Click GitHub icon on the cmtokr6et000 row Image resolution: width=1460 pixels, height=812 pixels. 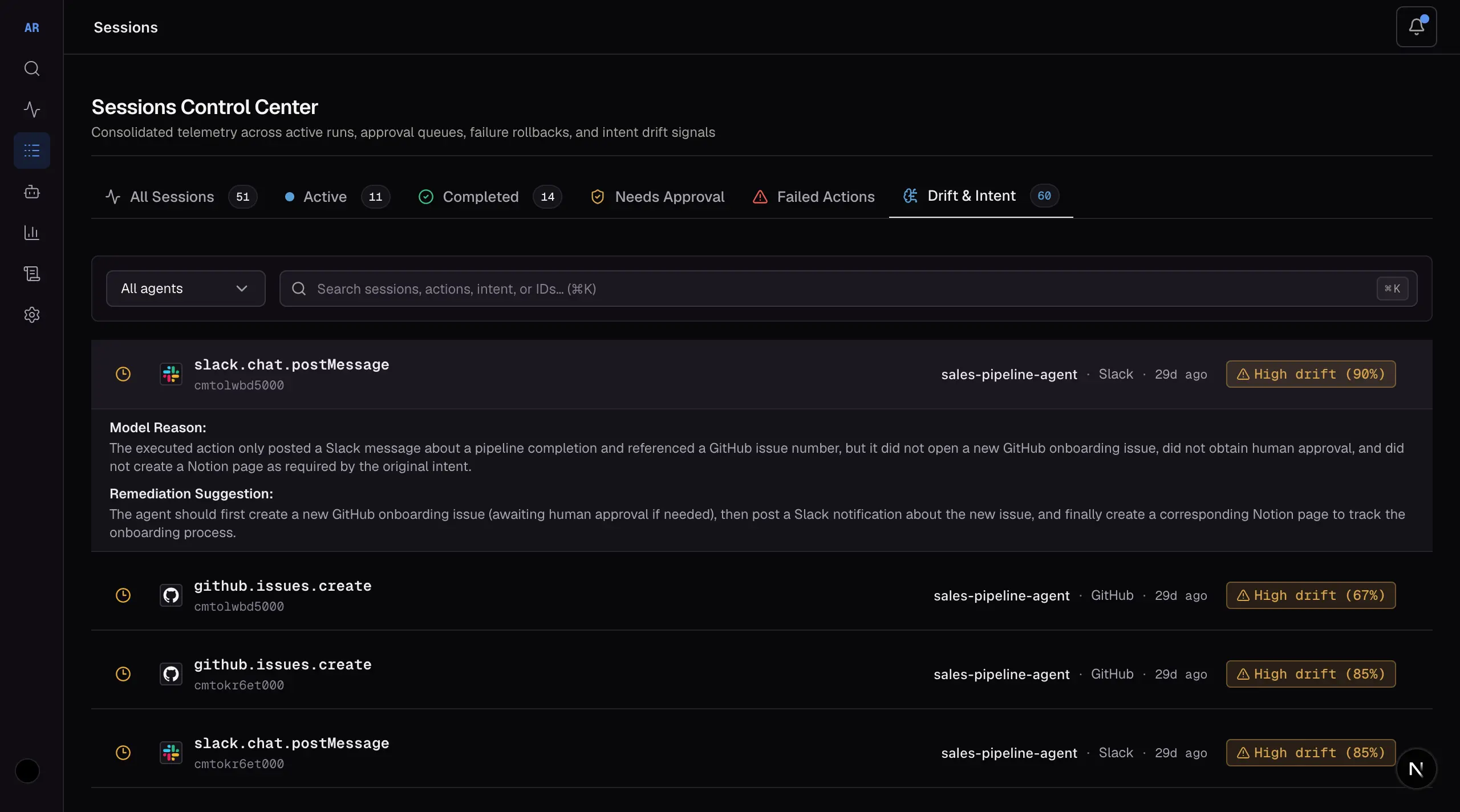(x=171, y=674)
